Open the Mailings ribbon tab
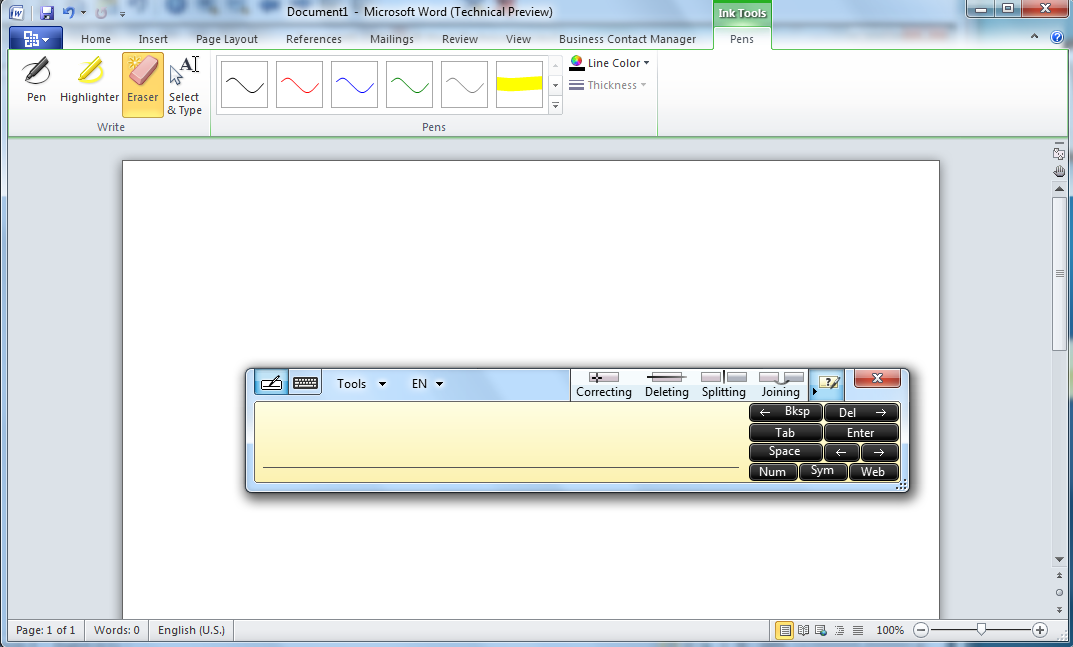The width and height of the screenshot is (1073, 647). pos(391,38)
